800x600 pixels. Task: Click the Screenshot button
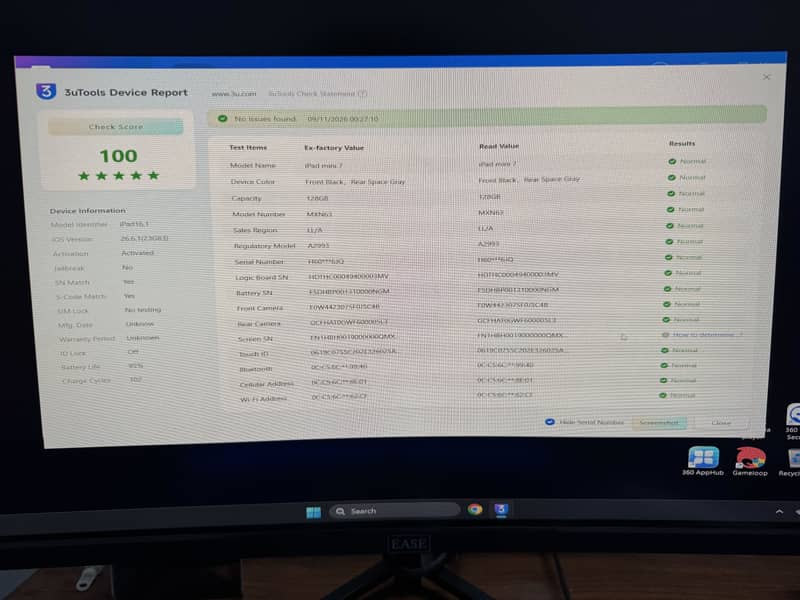click(659, 422)
